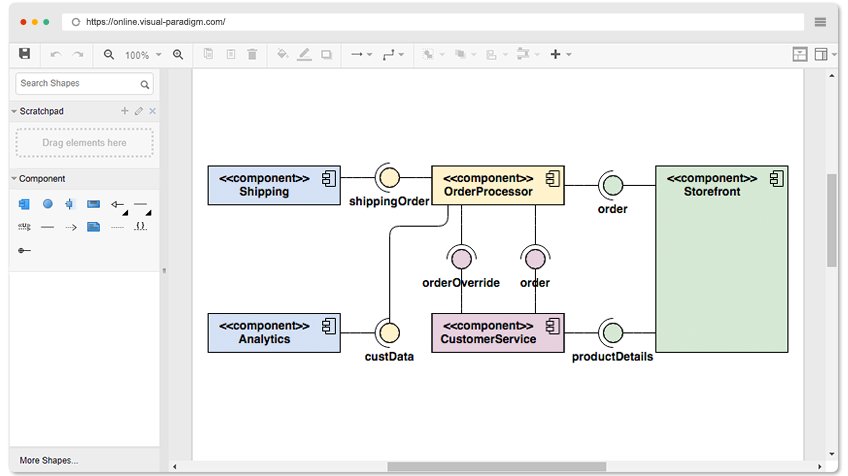Open the zoom percentage dropdown

pos(143,55)
